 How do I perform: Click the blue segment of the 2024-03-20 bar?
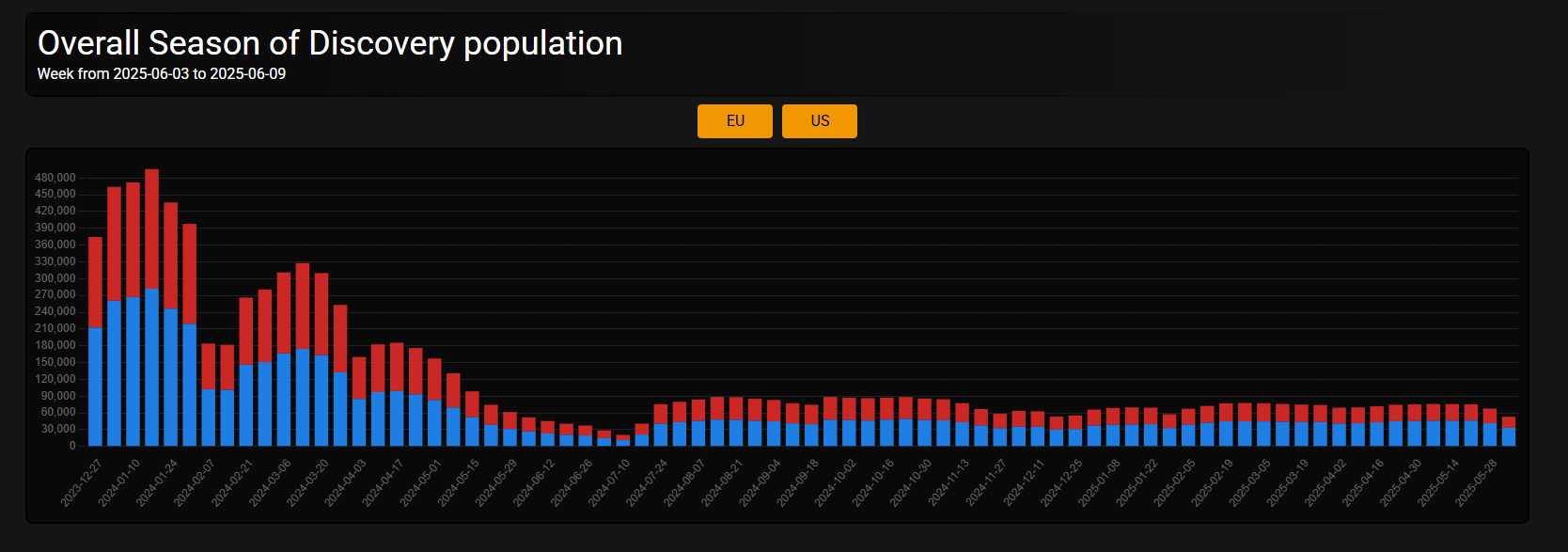pyautogui.click(x=321, y=401)
